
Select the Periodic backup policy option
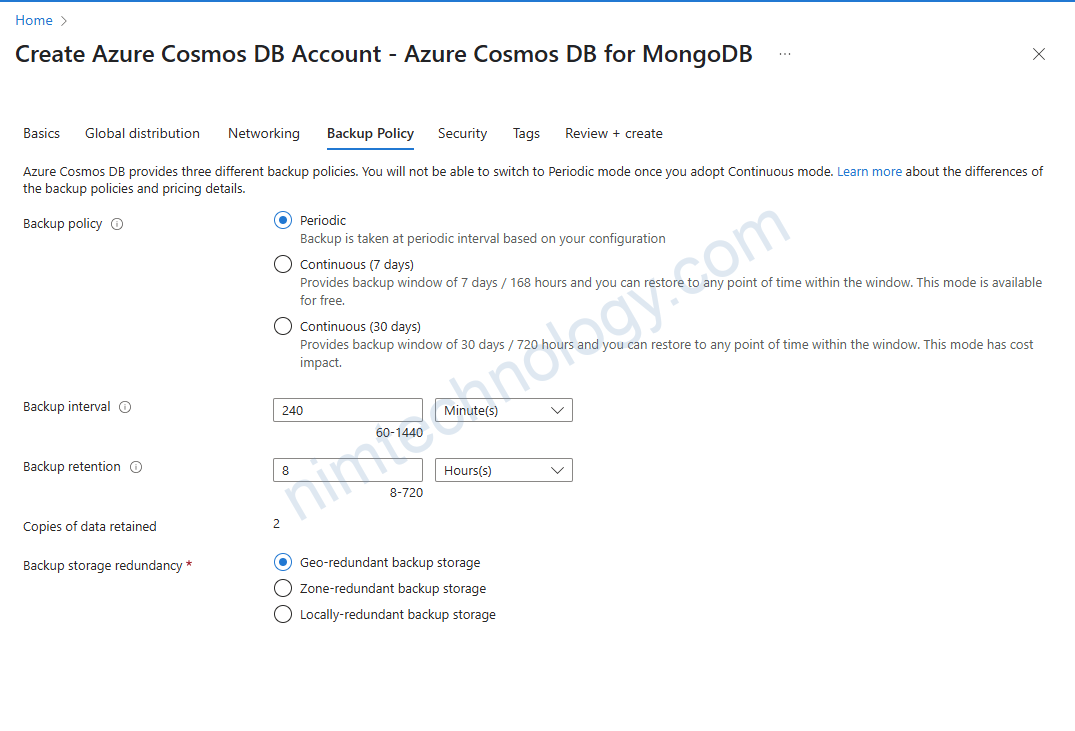[283, 221]
